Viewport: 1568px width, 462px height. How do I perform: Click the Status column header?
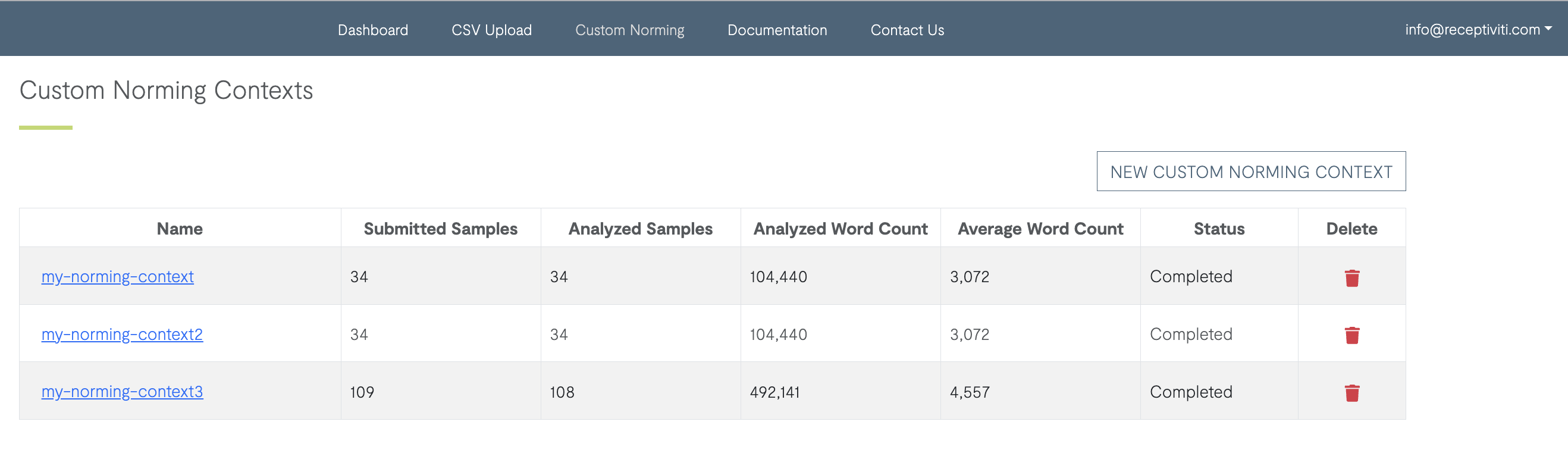click(x=1219, y=229)
